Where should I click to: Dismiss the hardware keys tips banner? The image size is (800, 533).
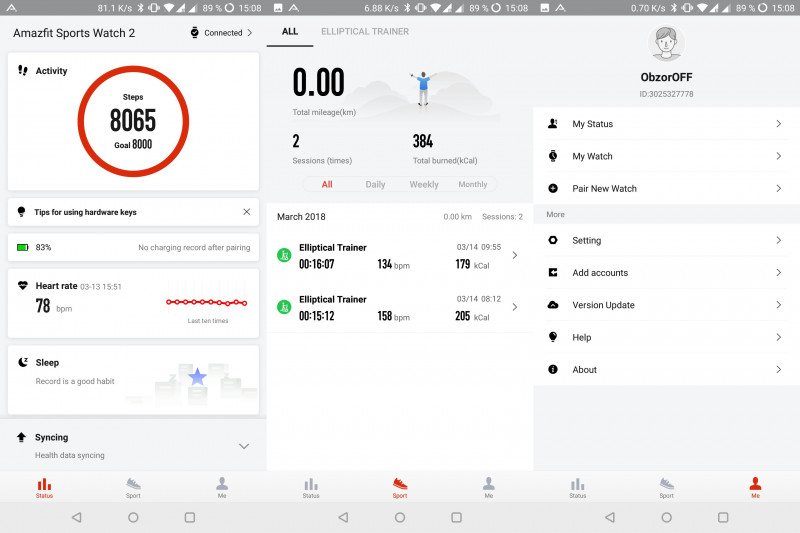(247, 212)
